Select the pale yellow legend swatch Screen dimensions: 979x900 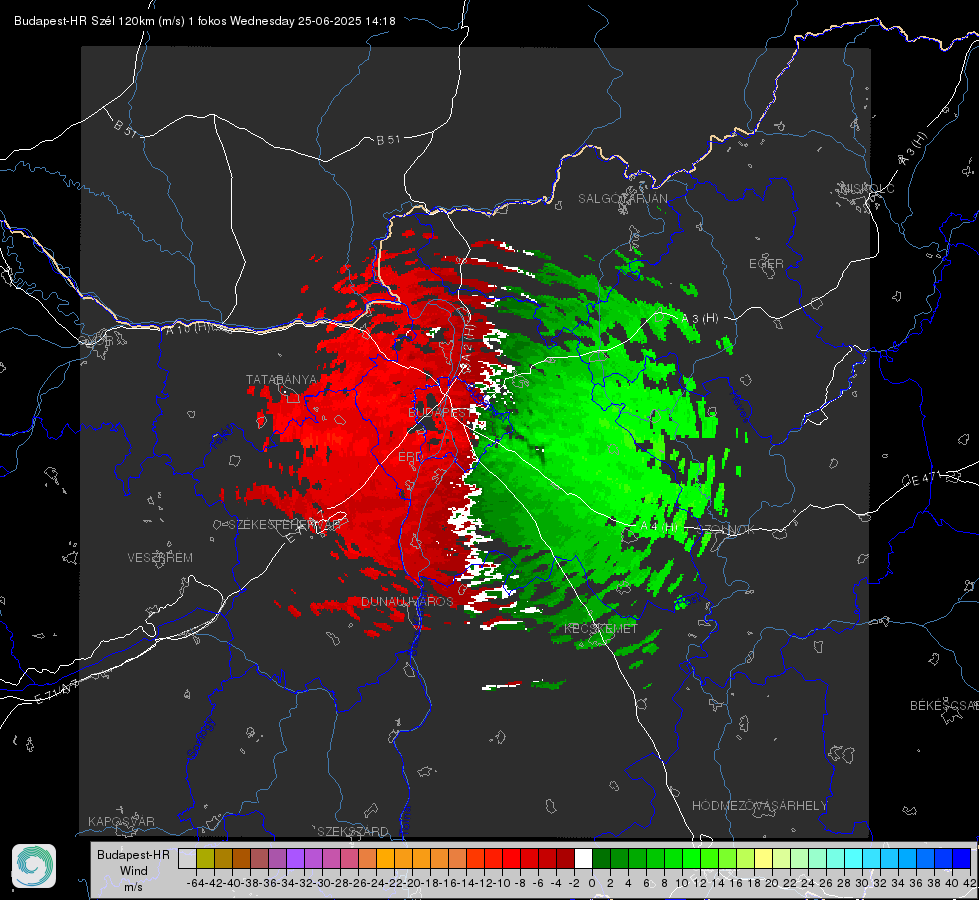pyautogui.click(x=764, y=859)
